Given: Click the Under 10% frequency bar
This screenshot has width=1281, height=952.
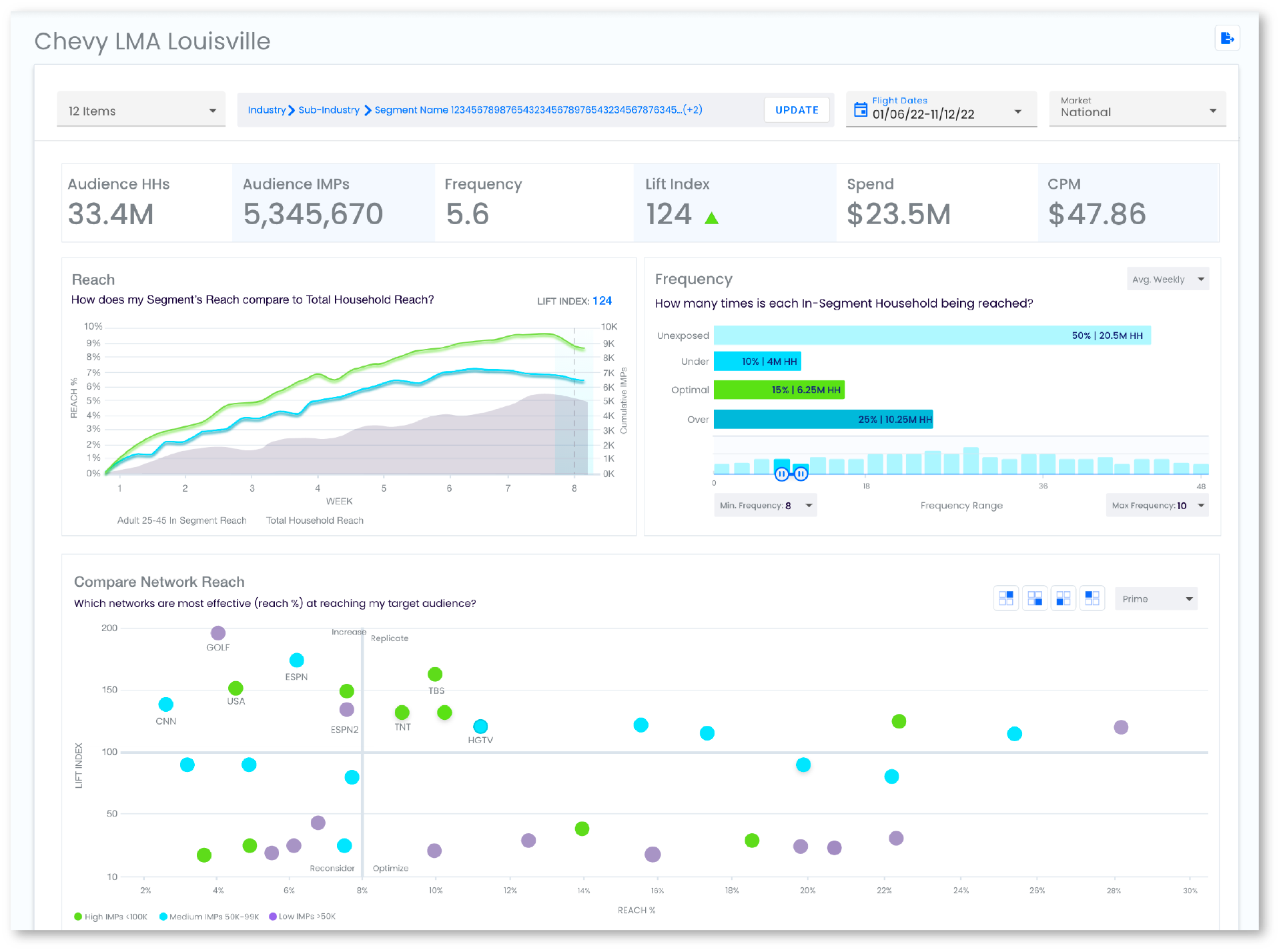Looking at the screenshot, I should pos(757,361).
